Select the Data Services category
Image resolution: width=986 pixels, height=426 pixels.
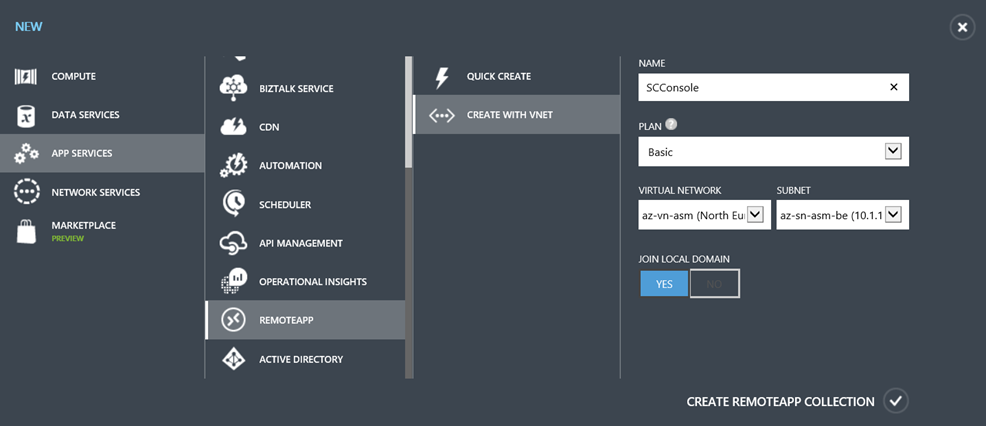point(102,115)
